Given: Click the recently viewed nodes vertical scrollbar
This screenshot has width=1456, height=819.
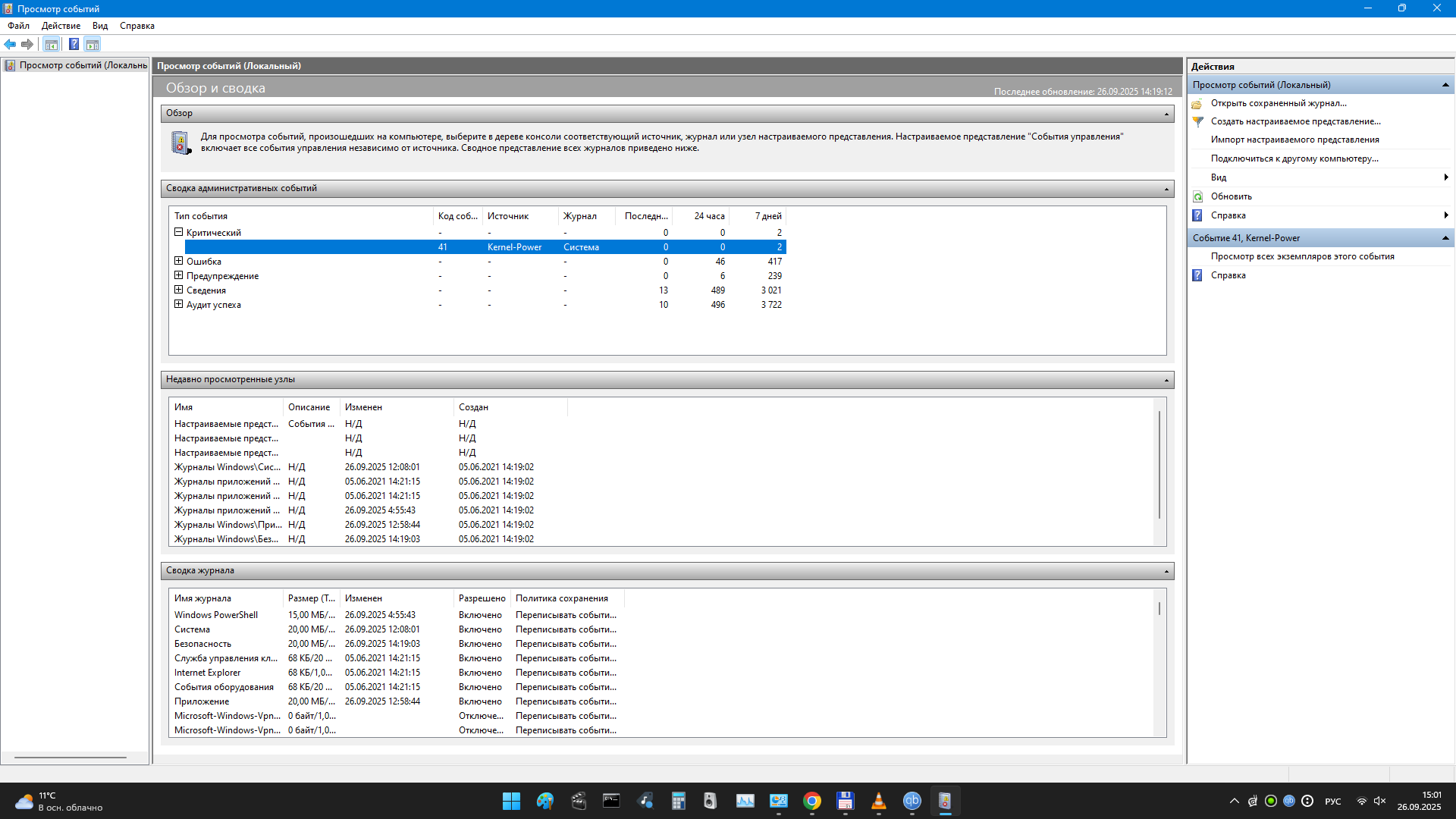Looking at the screenshot, I should point(1159,464).
